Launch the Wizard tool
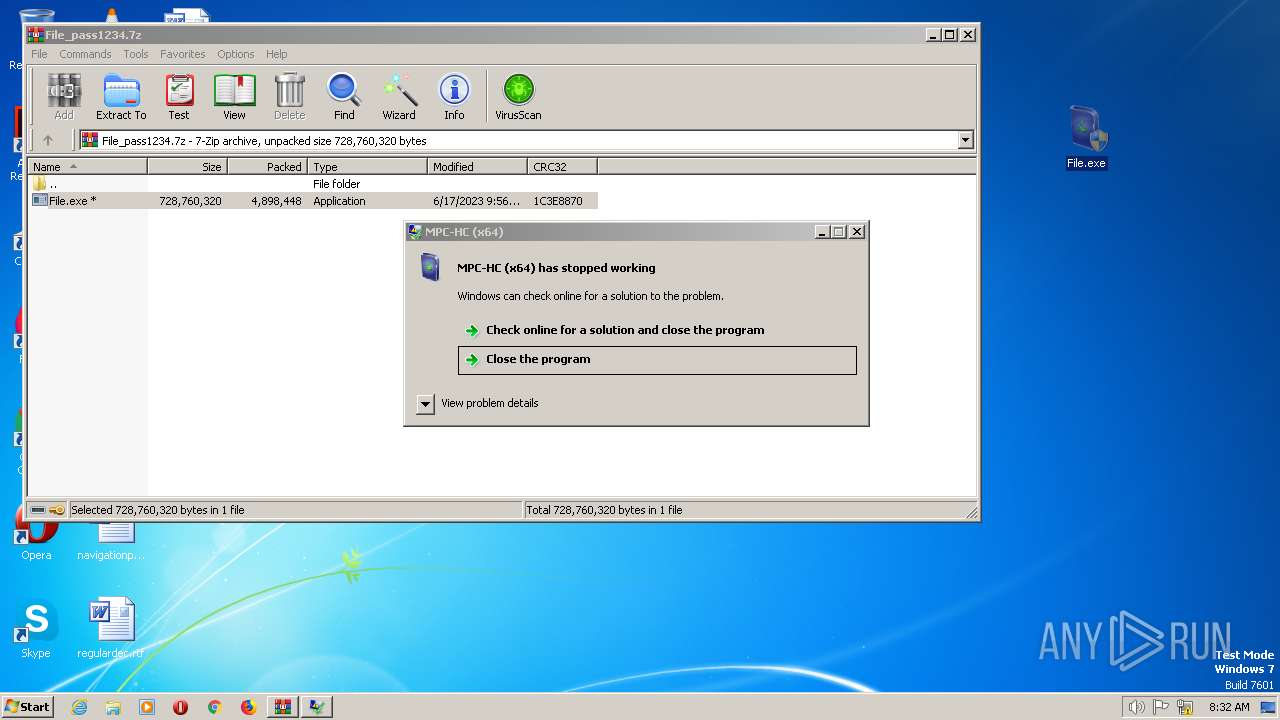Screen dimensions: 1280x720 [399, 97]
